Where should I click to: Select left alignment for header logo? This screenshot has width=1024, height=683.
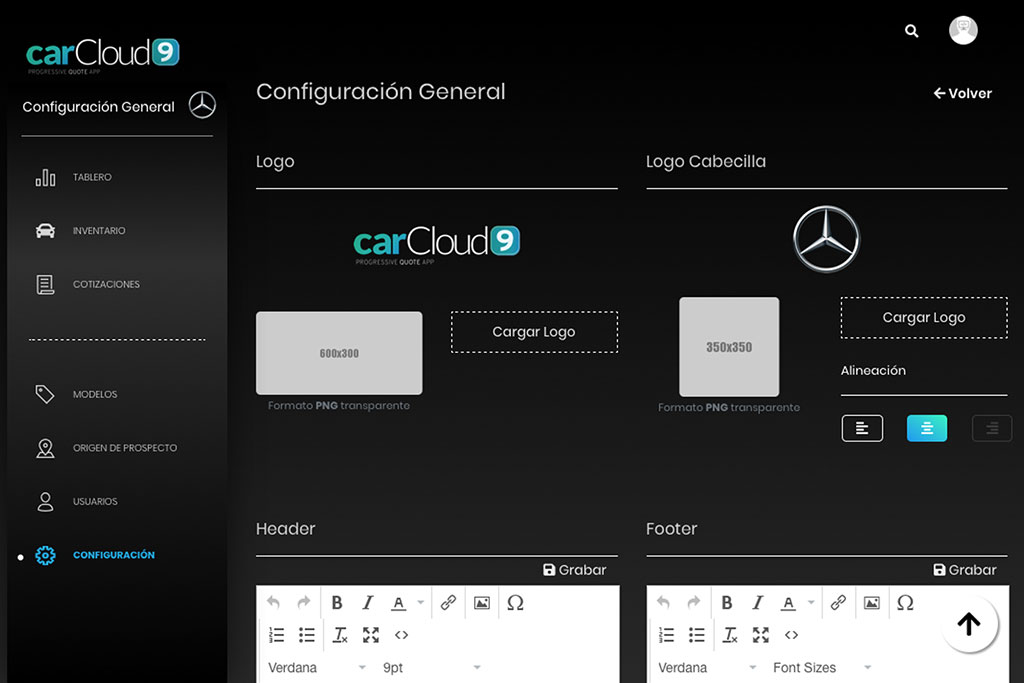tap(862, 428)
